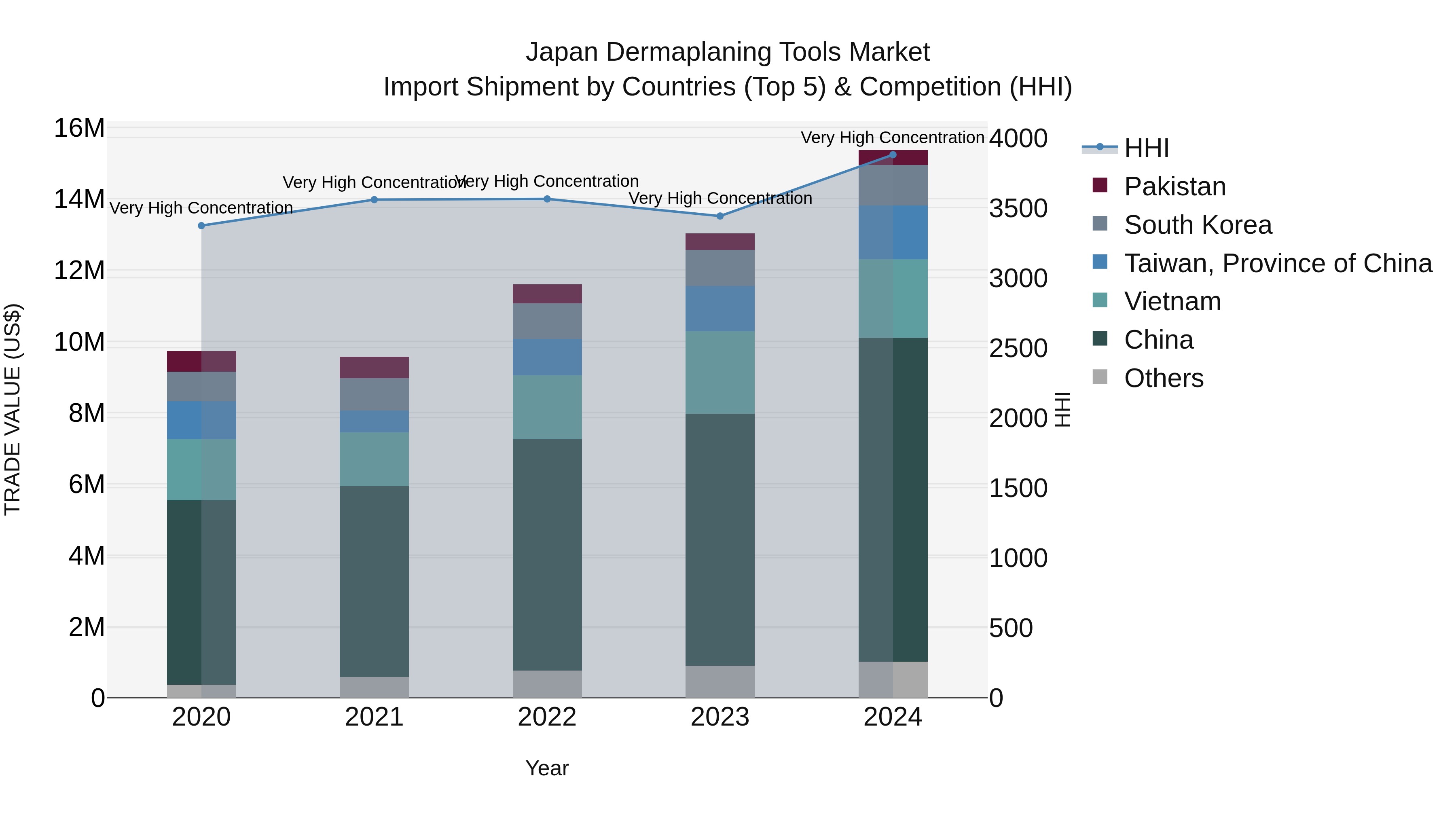Click the Vietnam segment of 2023 bar
Image resolution: width=1456 pixels, height=819 pixels.
pyautogui.click(x=720, y=372)
